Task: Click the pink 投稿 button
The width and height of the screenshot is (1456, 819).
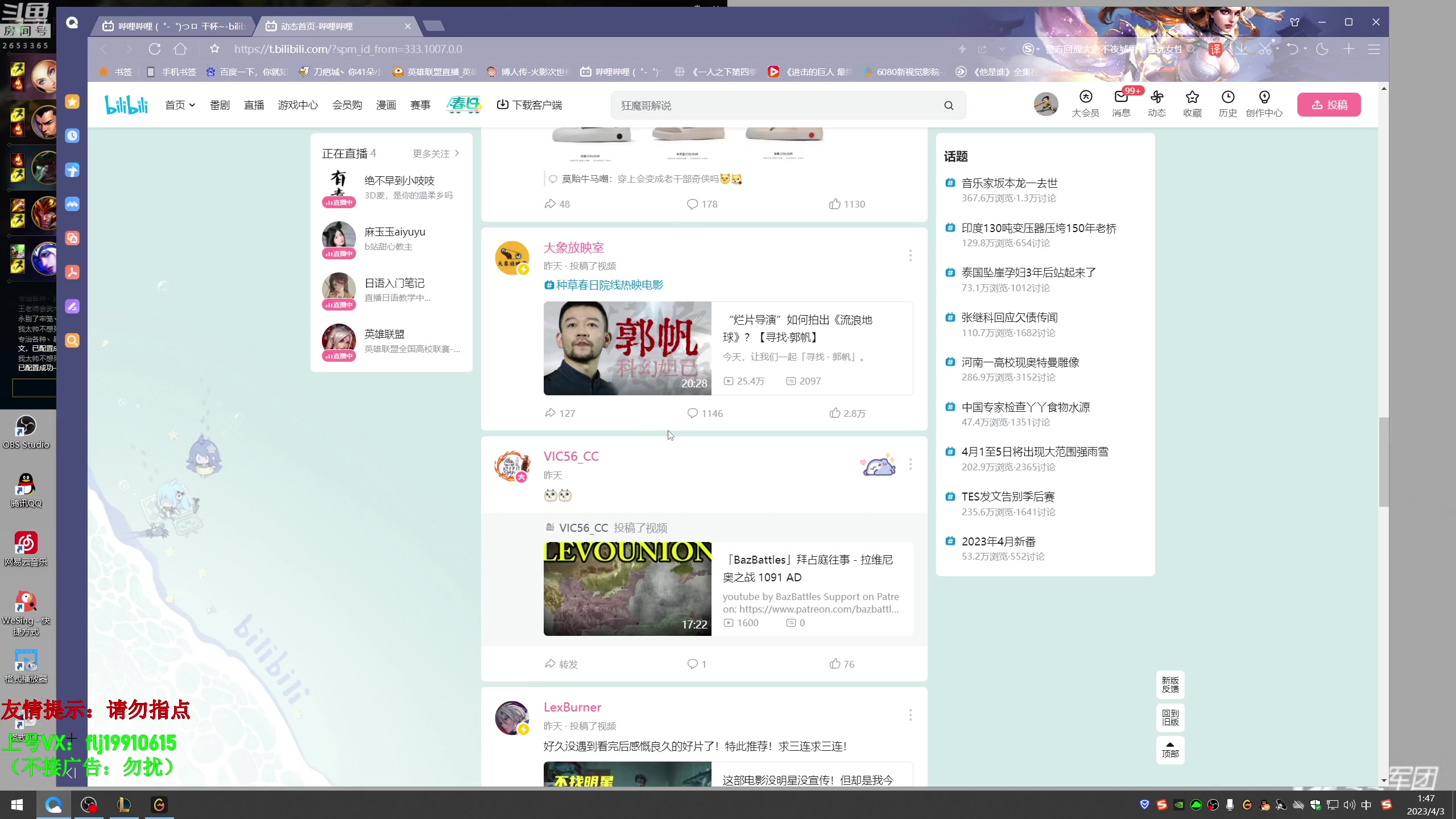Action: pyautogui.click(x=1329, y=105)
